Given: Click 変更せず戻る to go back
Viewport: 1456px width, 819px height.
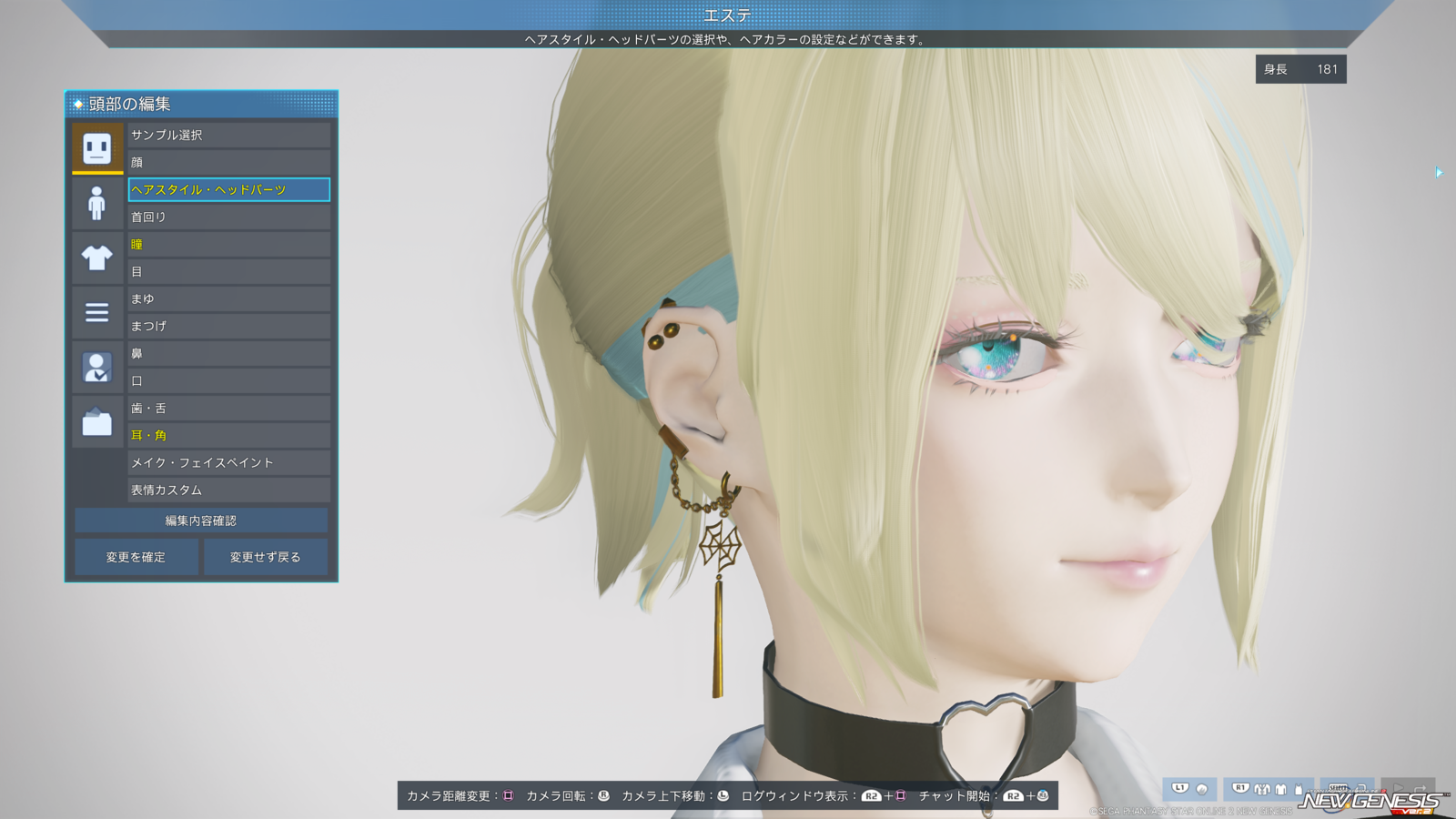Looking at the screenshot, I should tap(265, 557).
